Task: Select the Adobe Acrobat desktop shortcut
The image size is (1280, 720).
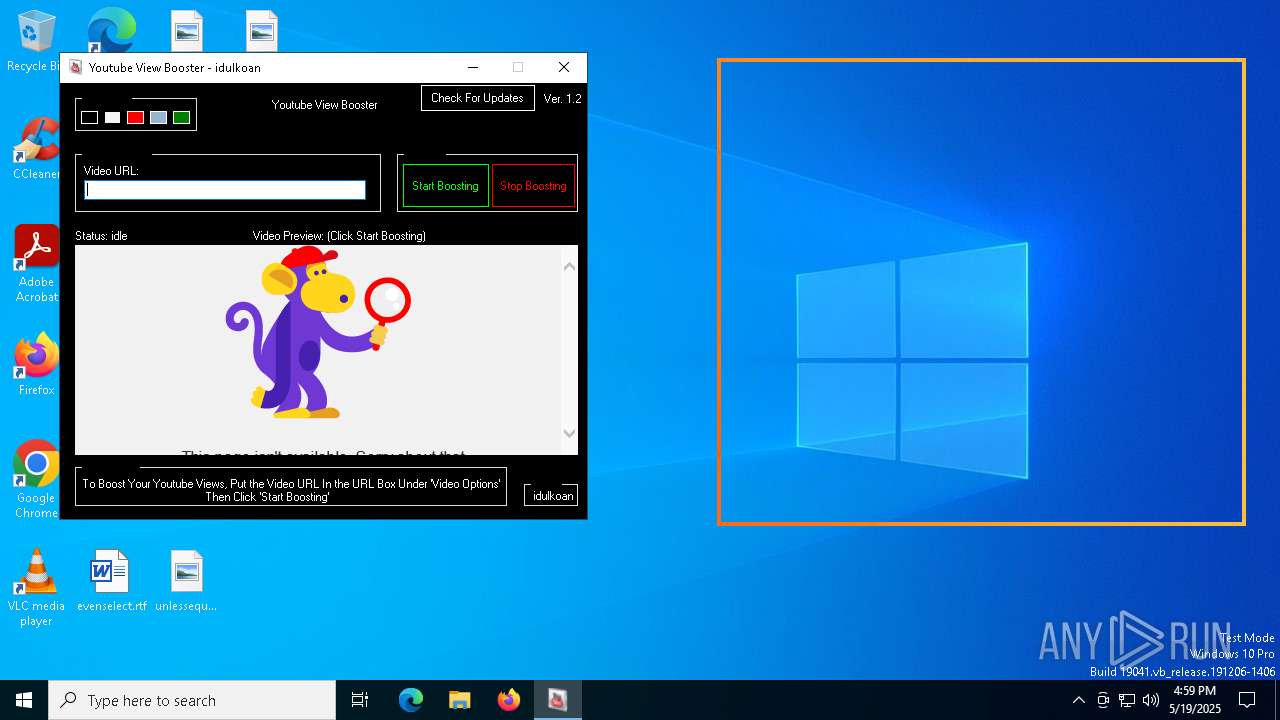Action: click(x=37, y=264)
